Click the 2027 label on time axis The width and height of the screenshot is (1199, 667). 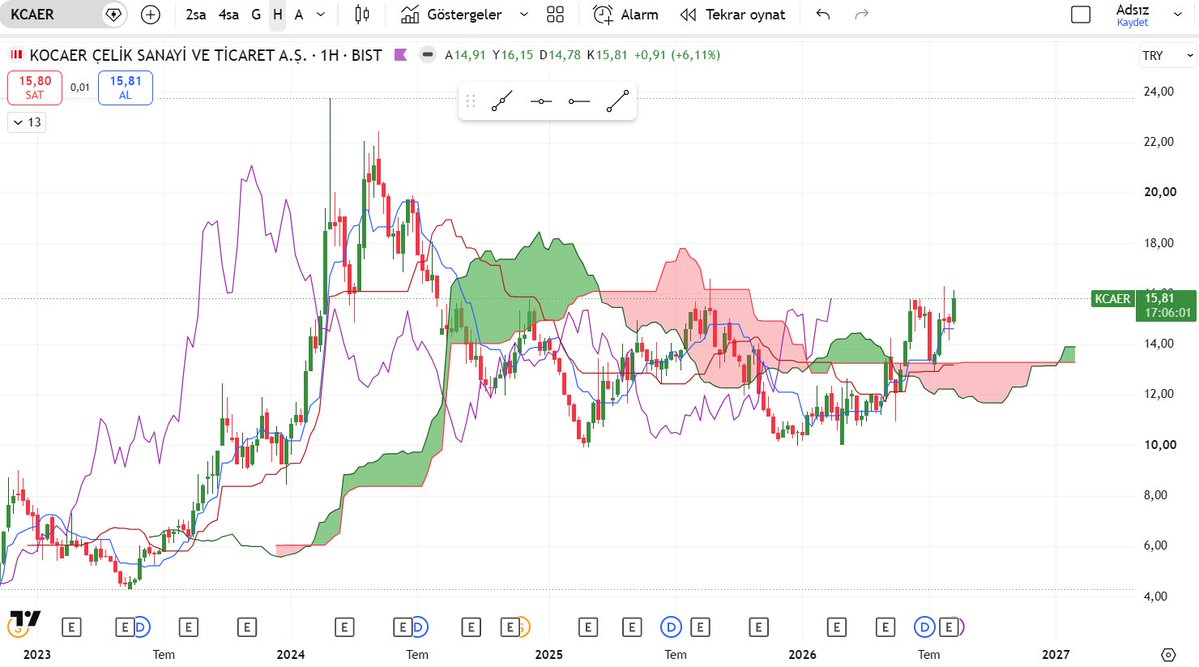1055,655
